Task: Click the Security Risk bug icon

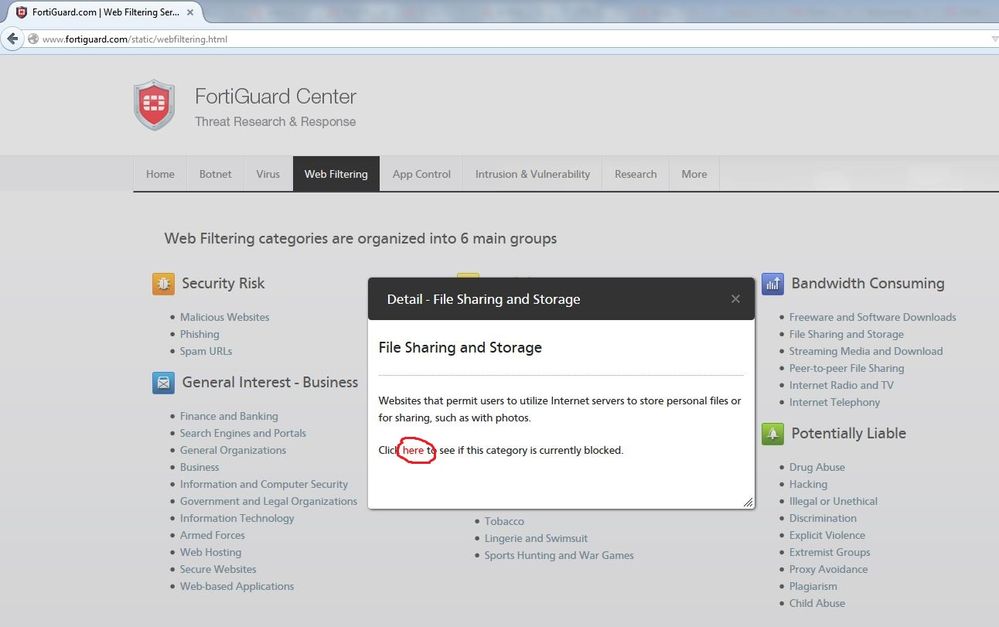Action: [x=163, y=284]
